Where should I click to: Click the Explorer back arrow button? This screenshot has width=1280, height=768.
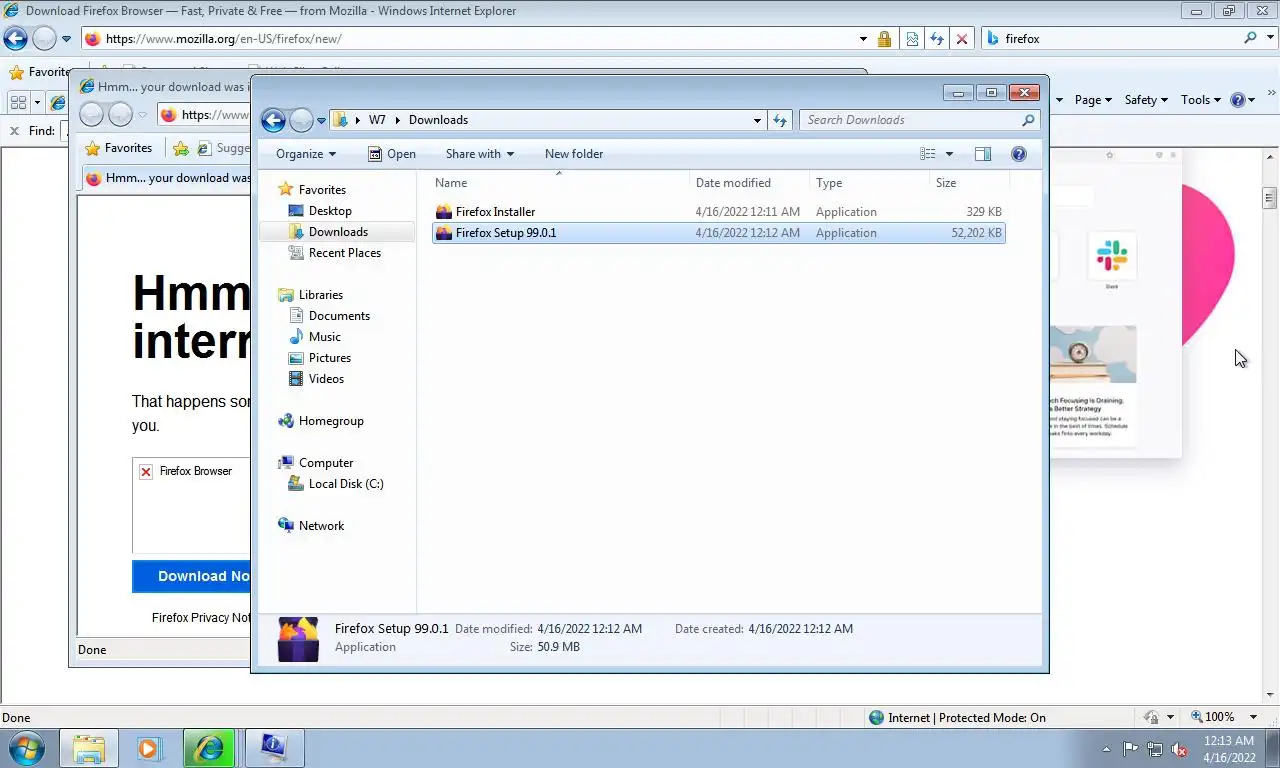[x=273, y=120]
